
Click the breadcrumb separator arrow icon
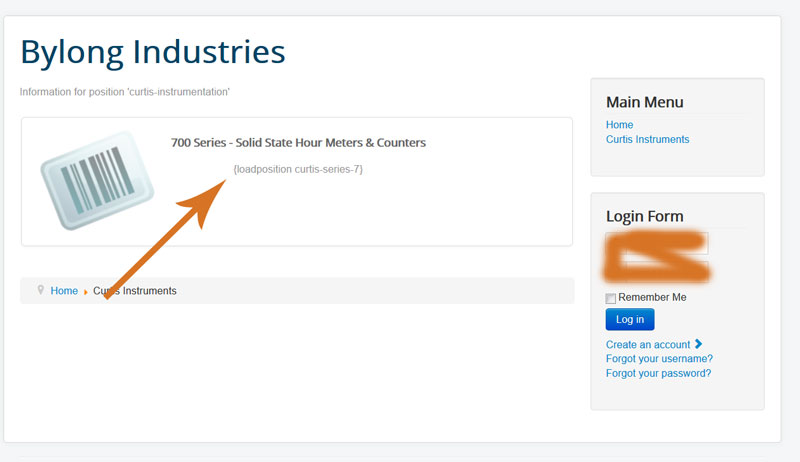(x=86, y=291)
